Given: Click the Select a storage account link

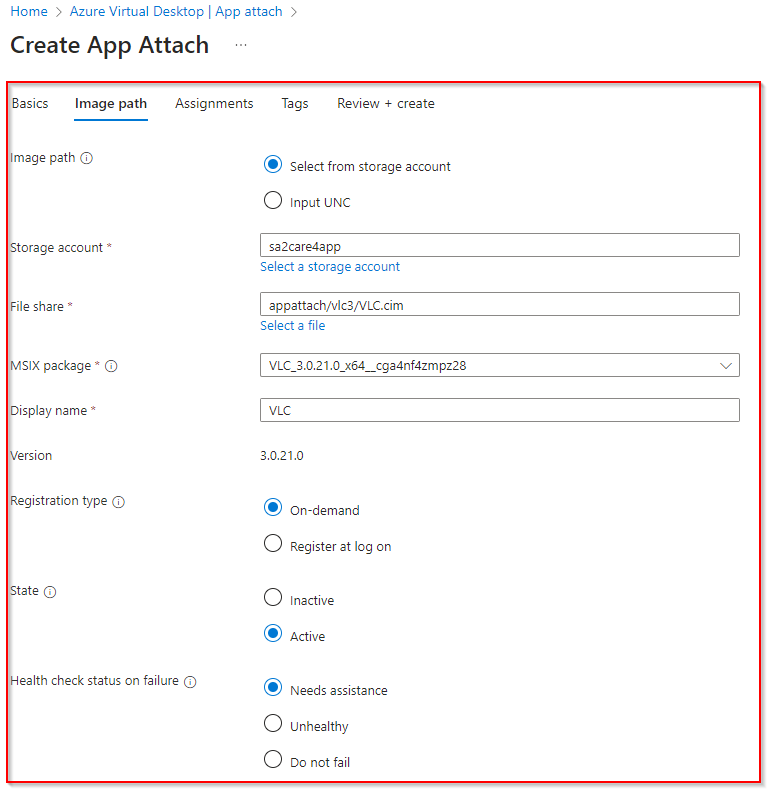Looking at the screenshot, I should [x=330, y=267].
